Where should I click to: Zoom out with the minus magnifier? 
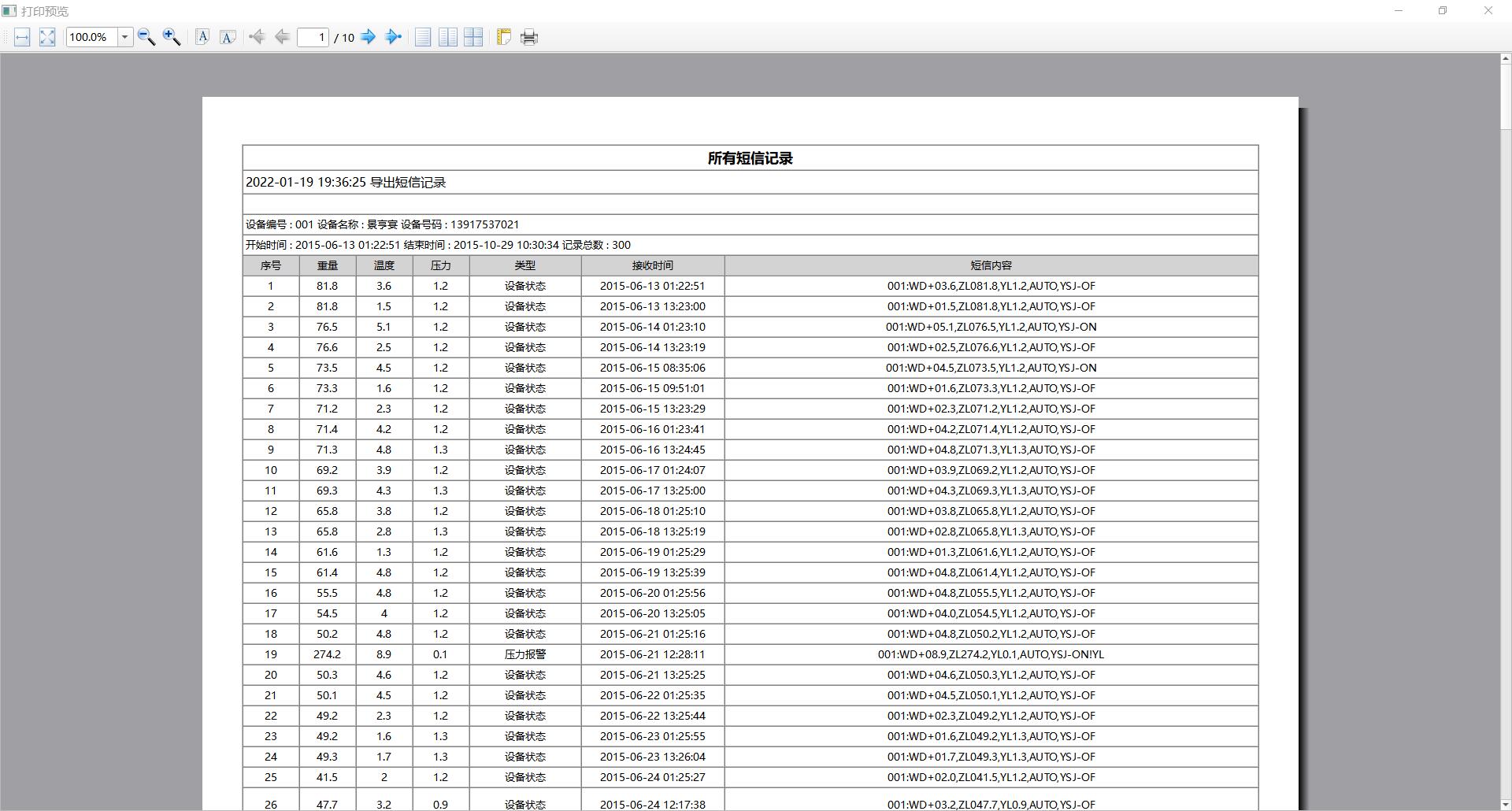(146, 37)
